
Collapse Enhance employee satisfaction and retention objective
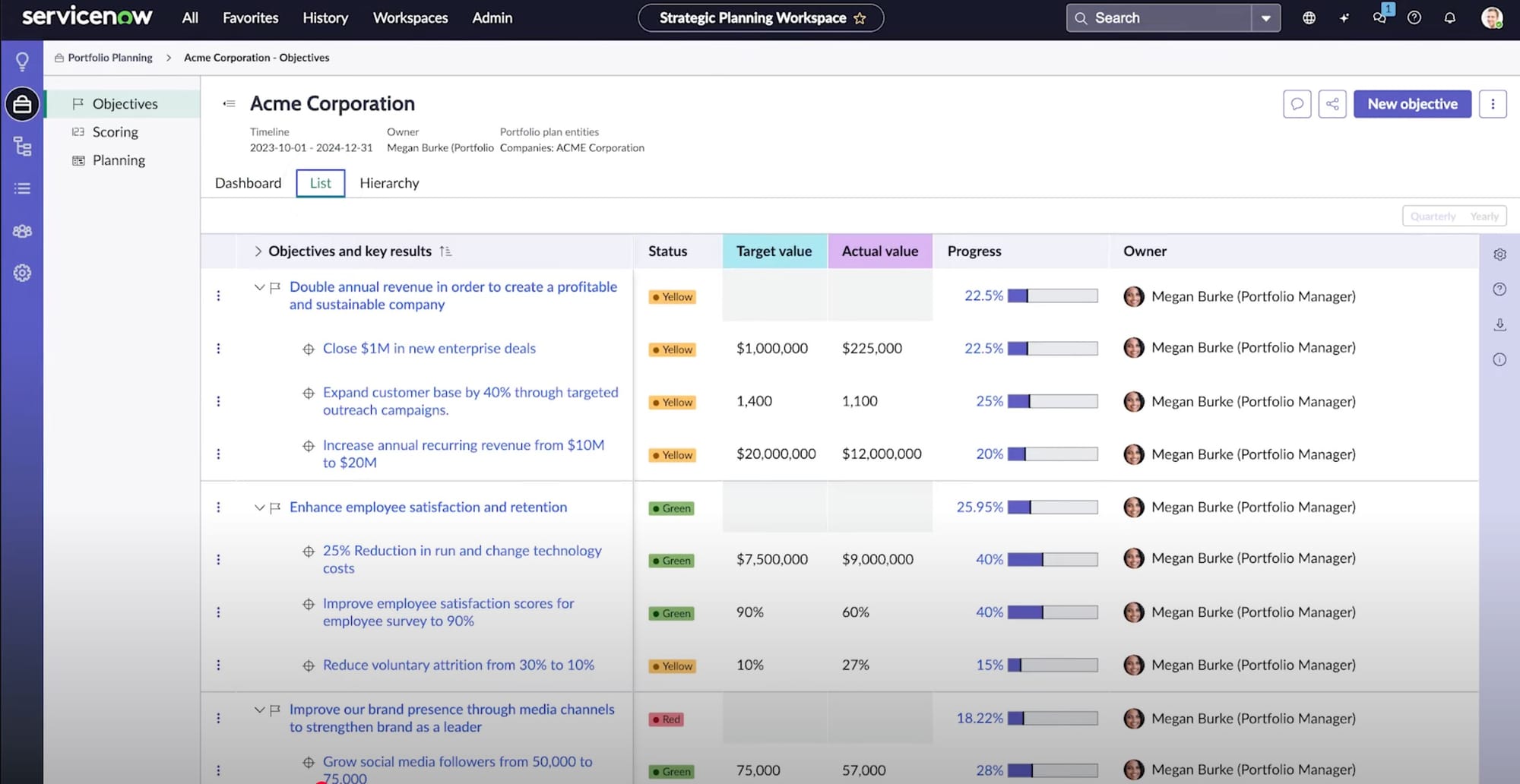tap(259, 507)
